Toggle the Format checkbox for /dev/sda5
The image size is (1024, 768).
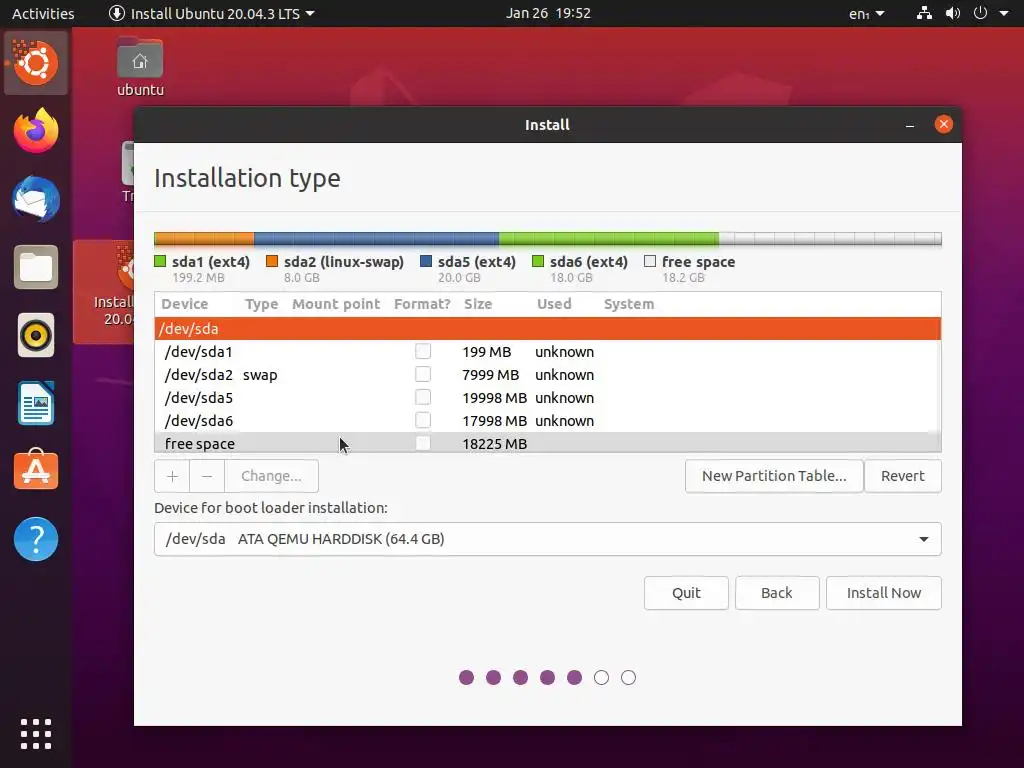click(x=423, y=397)
